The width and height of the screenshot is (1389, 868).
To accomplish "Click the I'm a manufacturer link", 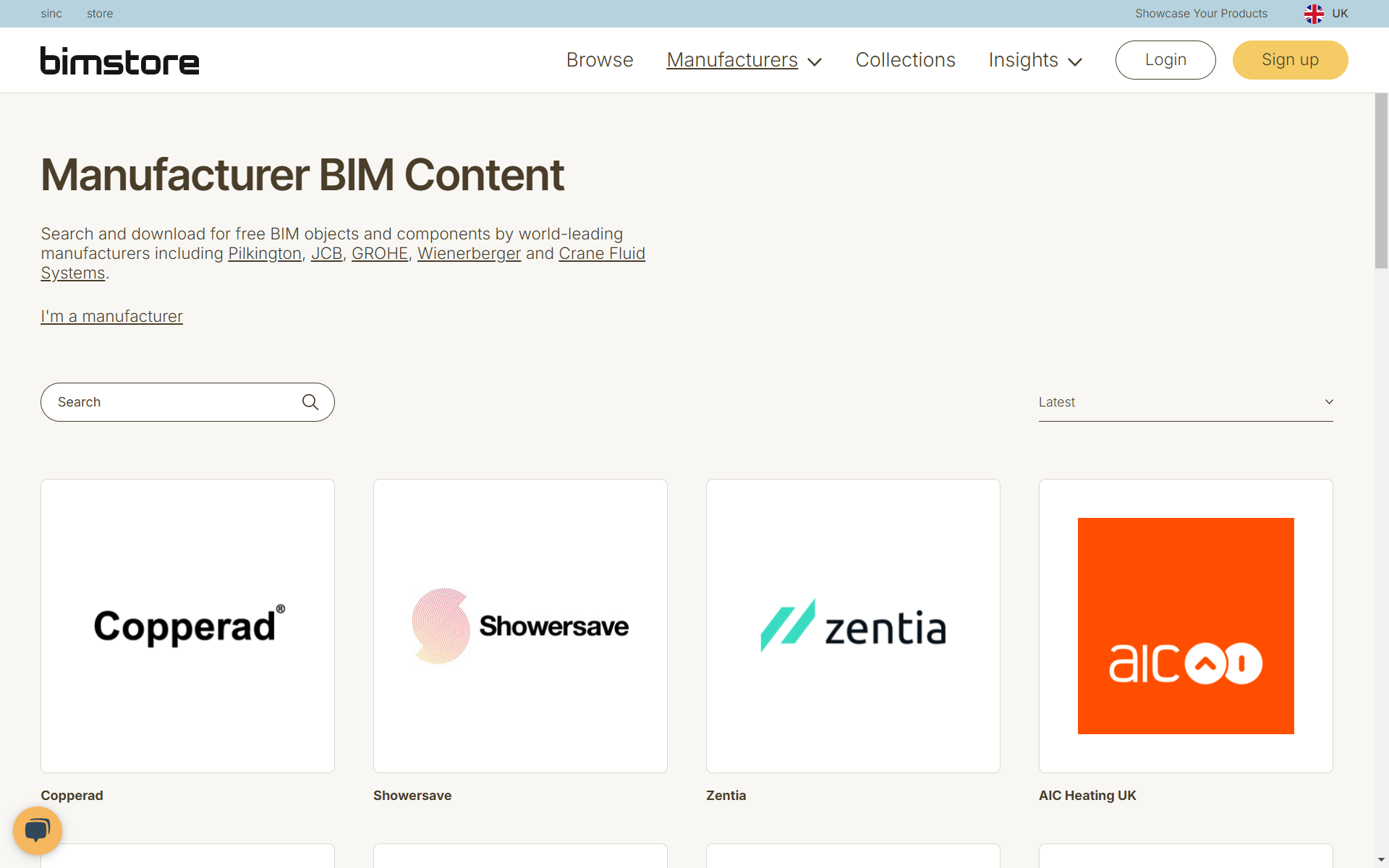I will point(112,317).
